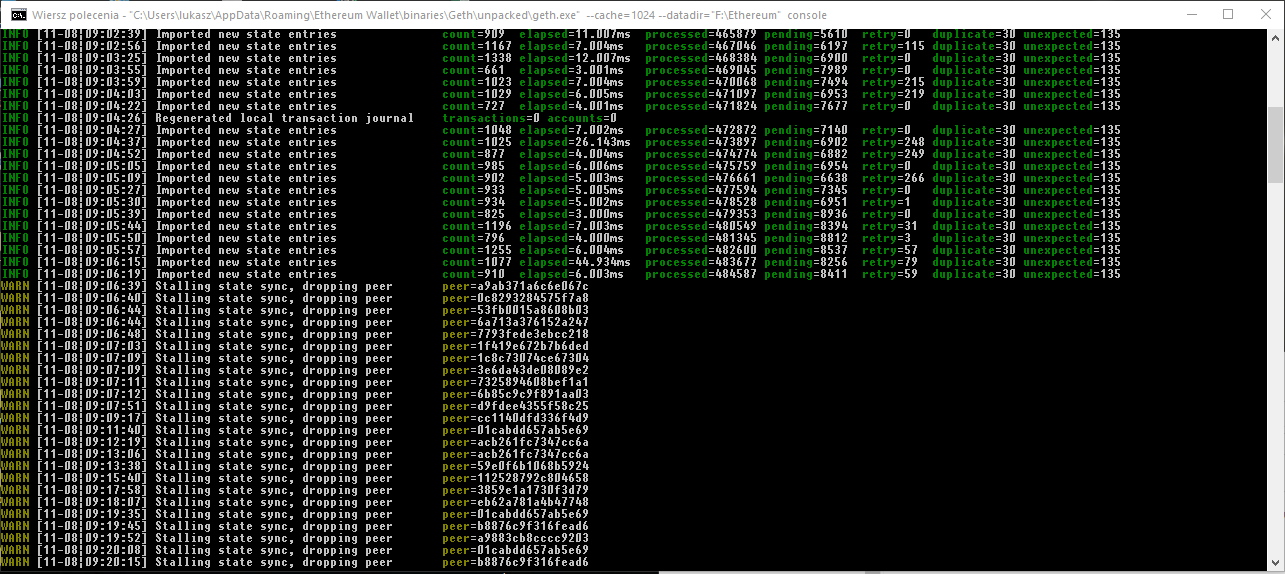
Task: Click WARN timestamp [11-08|09:13:06]
Action: [92, 454]
